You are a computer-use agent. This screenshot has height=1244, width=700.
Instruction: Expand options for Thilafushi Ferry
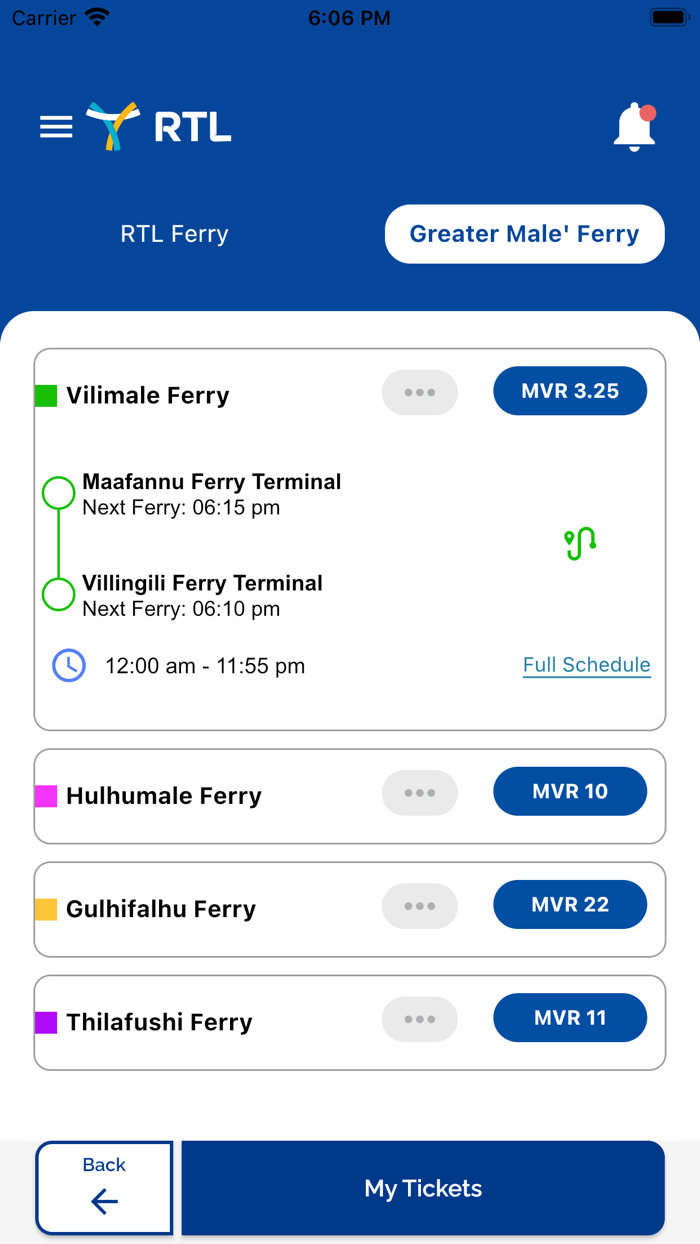[x=419, y=1019]
